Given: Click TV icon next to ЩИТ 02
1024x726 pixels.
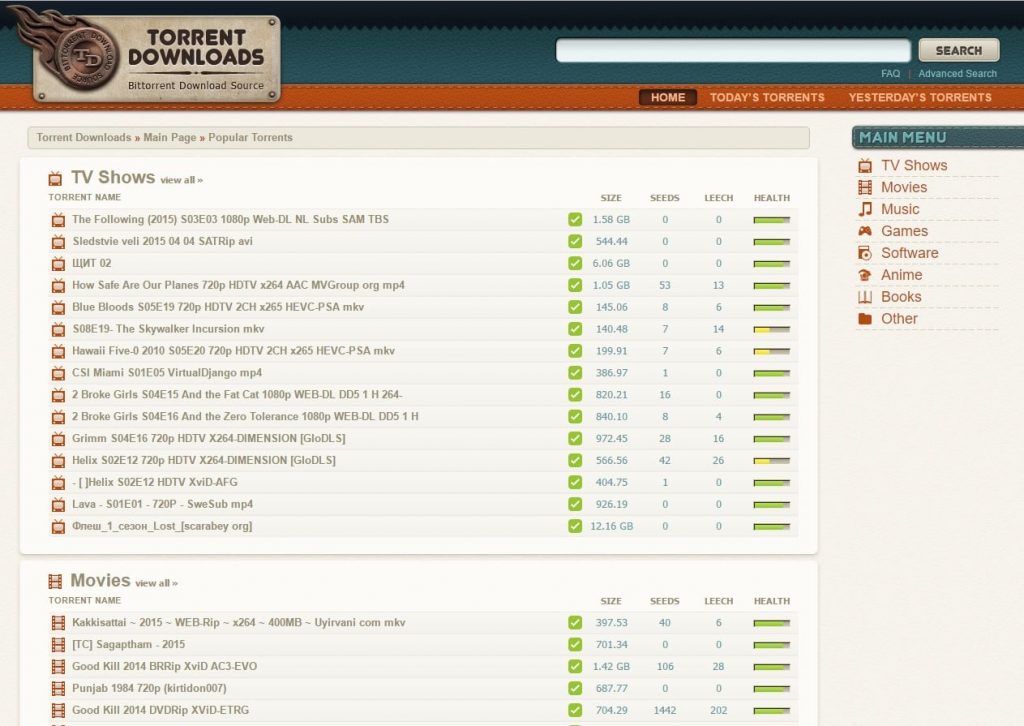Looking at the screenshot, I should tap(58, 264).
